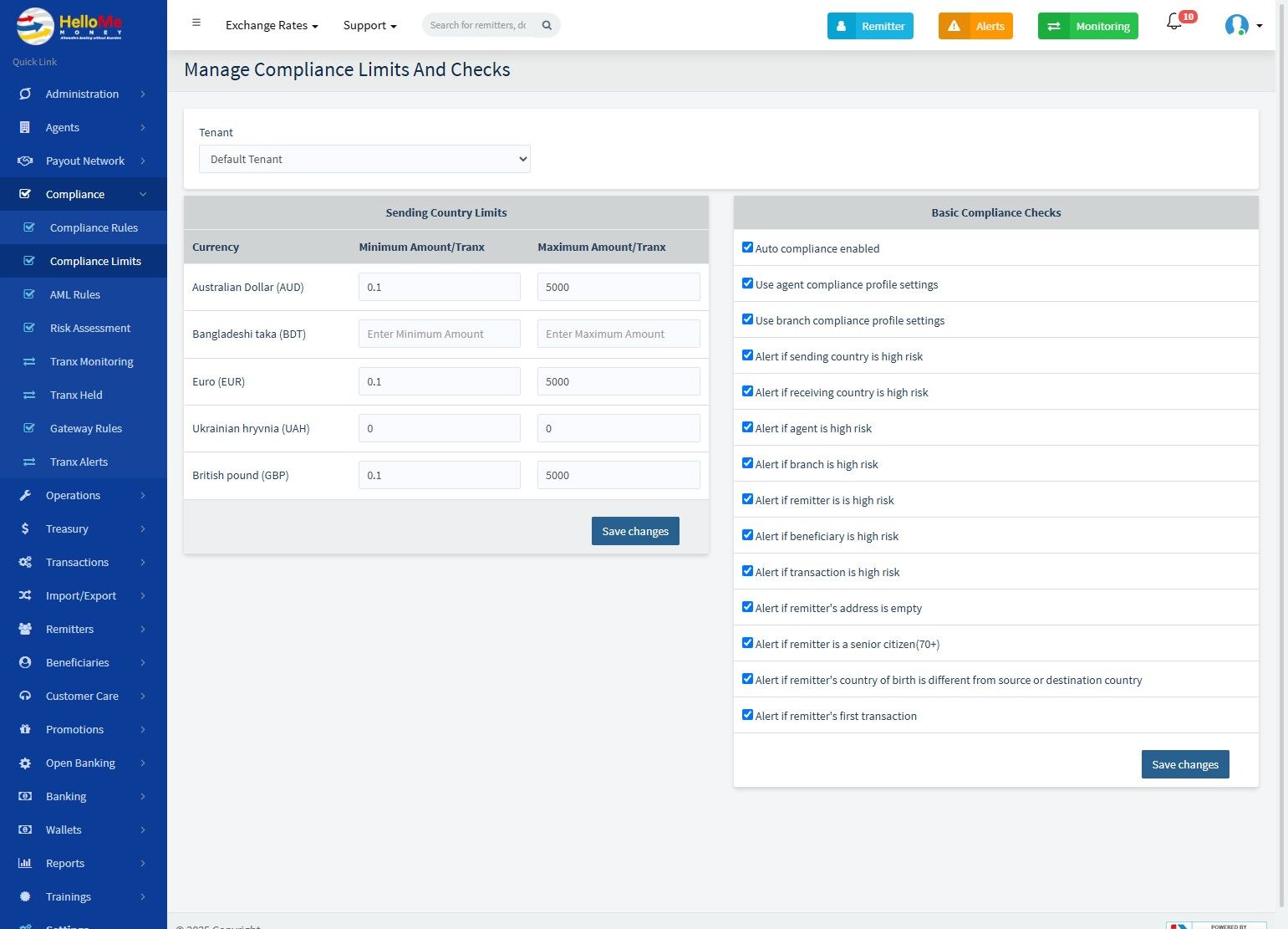Select Compliance Limits submenu item
Viewport: 1288px width, 929px height.
point(84,261)
